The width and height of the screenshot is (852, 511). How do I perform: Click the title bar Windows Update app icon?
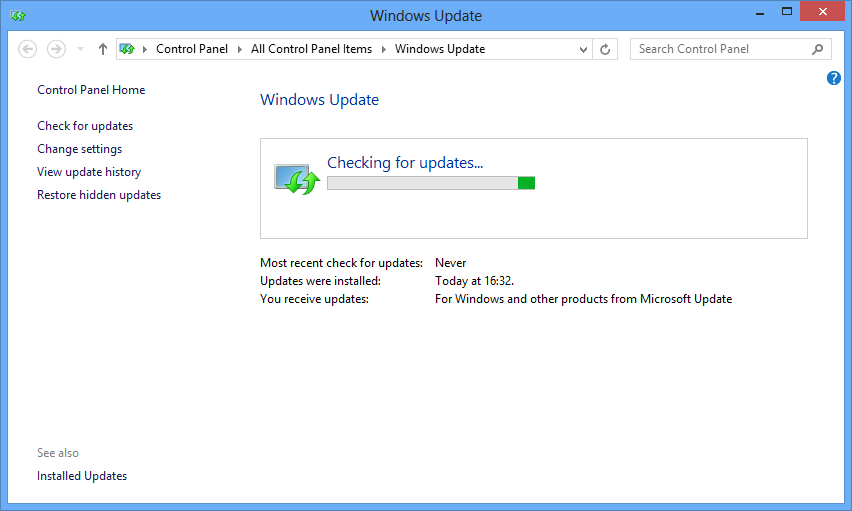[18, 16]
